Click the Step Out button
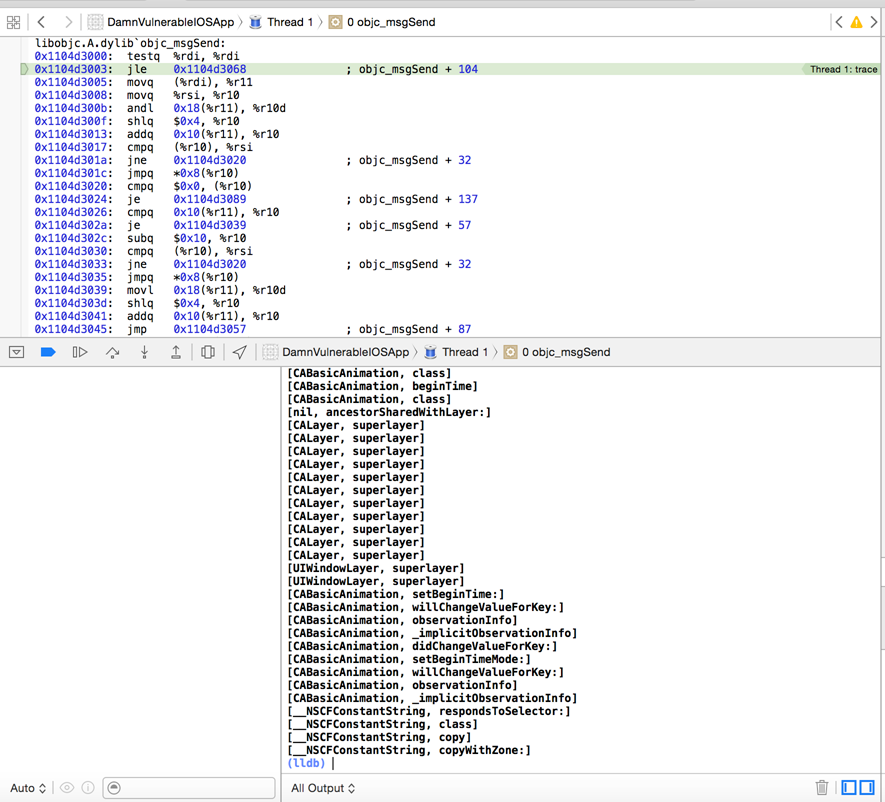Image resolution: width=885 pixels, height=802 pixels. pos(176,352)
